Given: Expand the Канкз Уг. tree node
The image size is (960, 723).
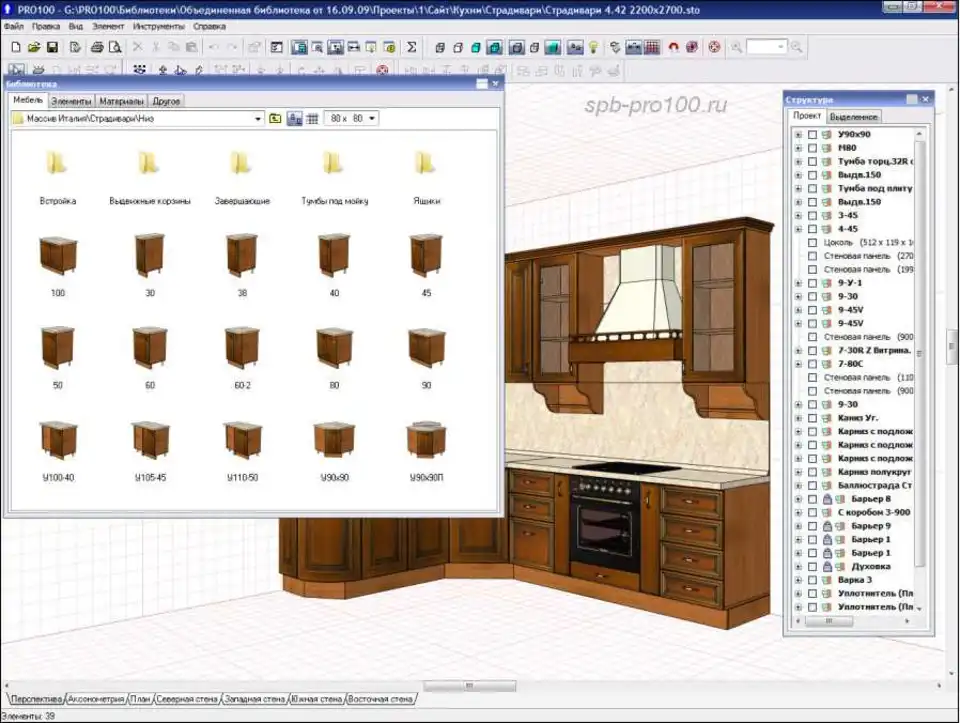Looking at the screenshot, I should pyautogui.click(x=798, y=418).
